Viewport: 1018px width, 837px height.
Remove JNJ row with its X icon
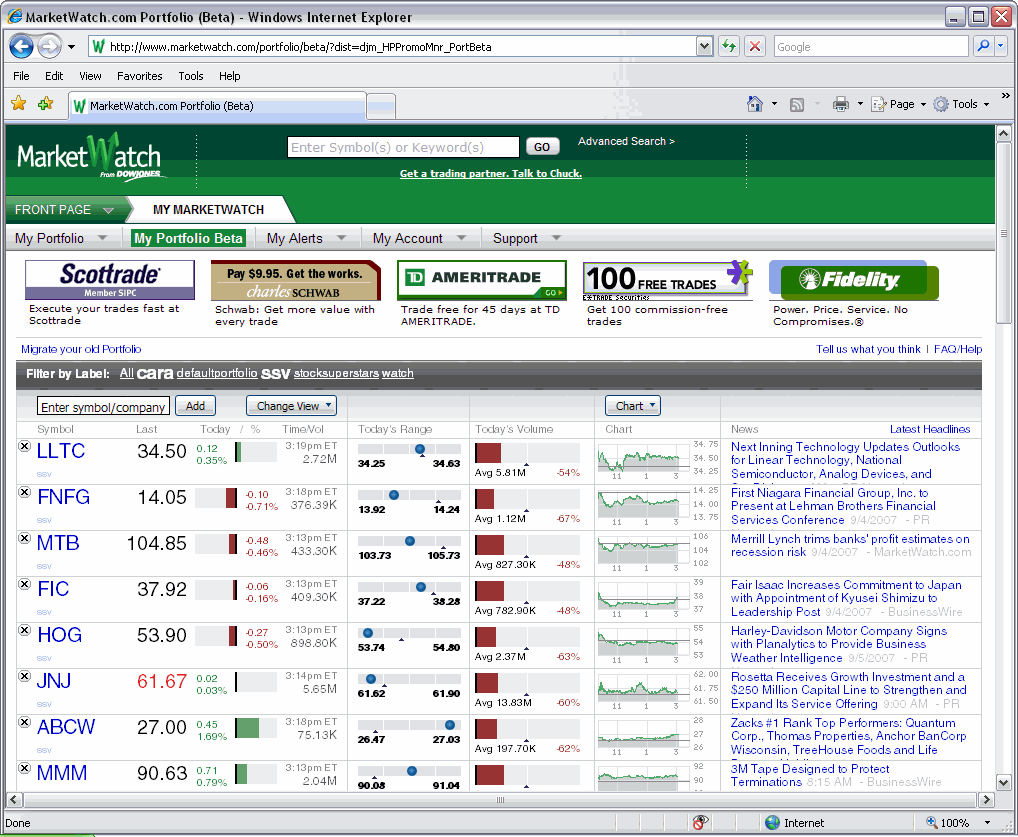click(x=25, y=677)
